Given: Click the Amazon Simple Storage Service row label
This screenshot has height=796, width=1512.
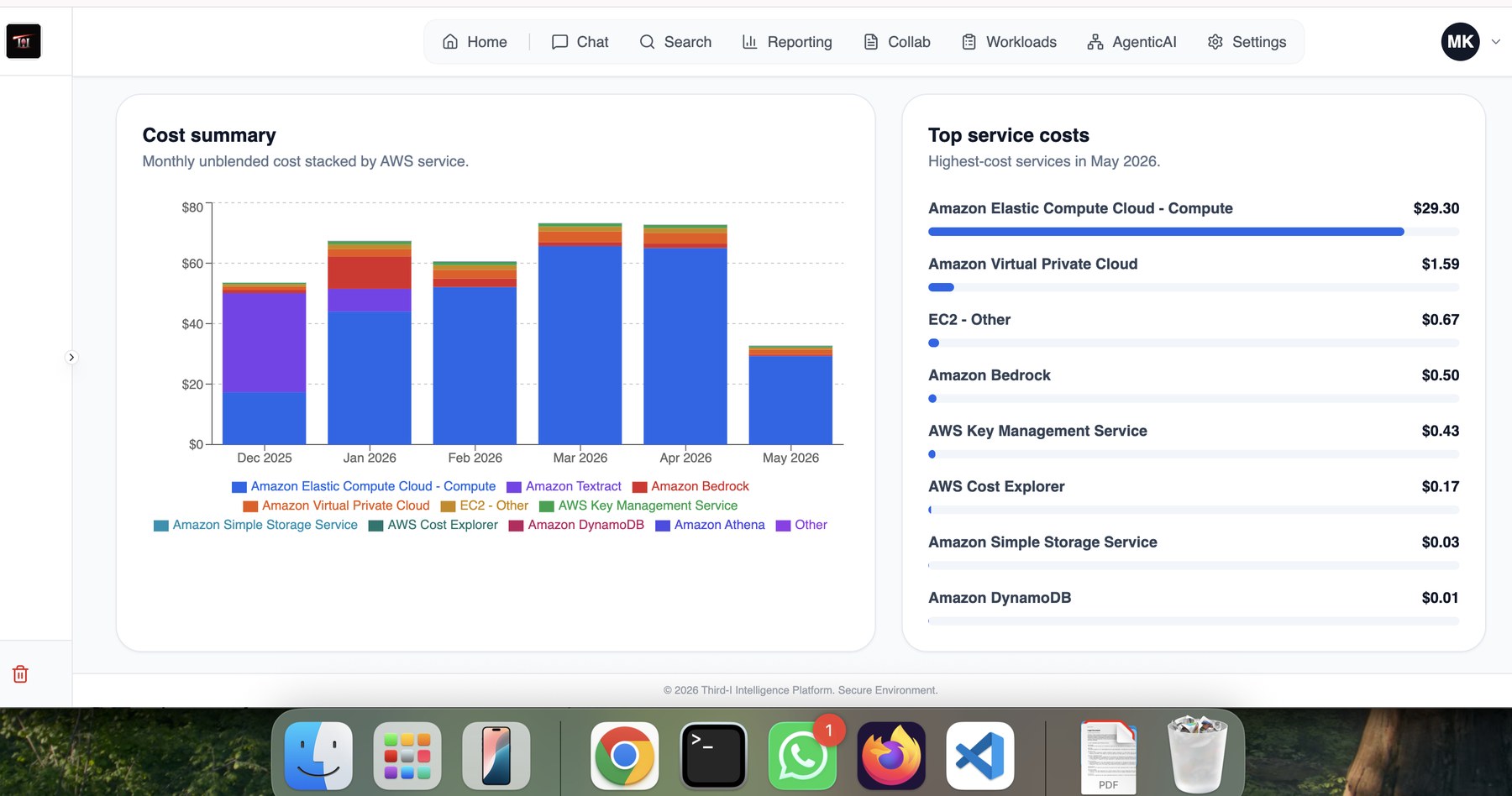Looking at the screenshot, I should (x=1042, y=542).
